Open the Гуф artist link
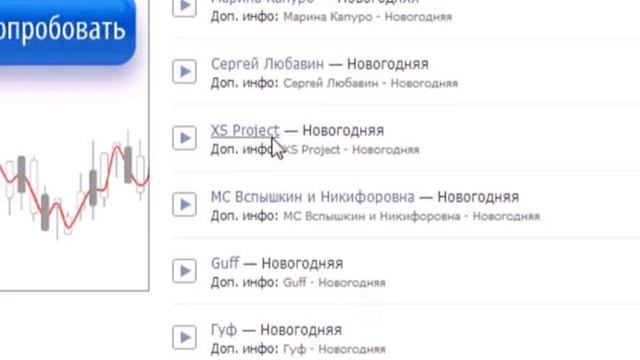 (224, 330)
